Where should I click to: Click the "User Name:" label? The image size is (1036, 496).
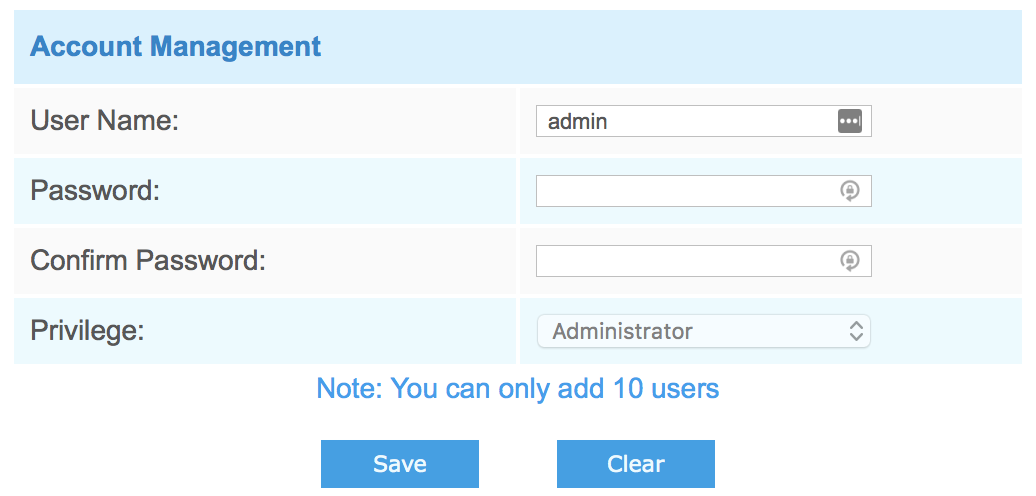coord(104,121)
